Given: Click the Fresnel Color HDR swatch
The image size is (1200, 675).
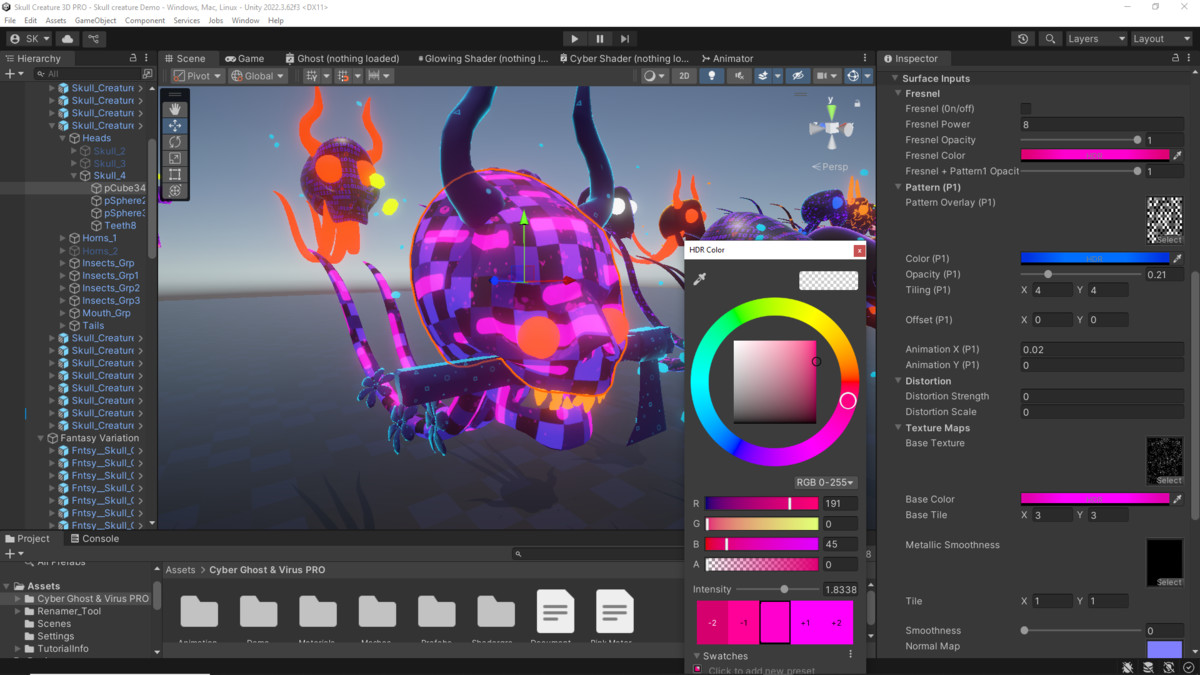Looking at the screenshot, I should click(1095, 156).
